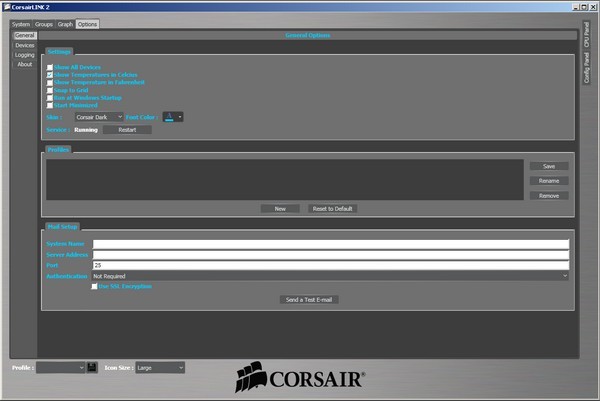Click the Port field containing 25
Screen dimensions: 600x401
331,265
